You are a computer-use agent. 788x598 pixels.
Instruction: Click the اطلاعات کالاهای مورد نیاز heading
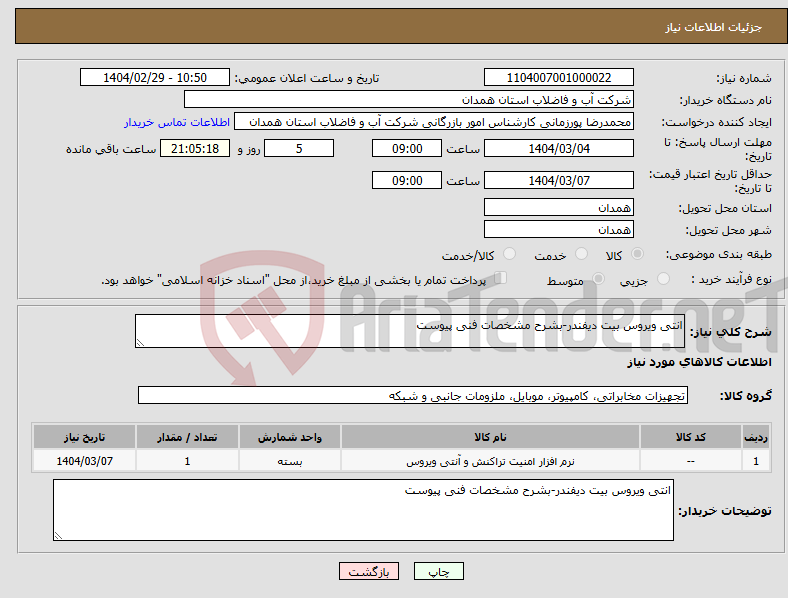699,362
